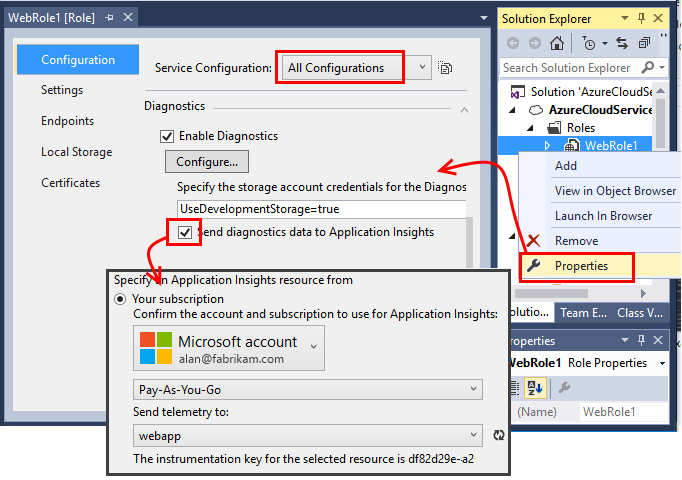
Task: Click the Configure... button
Action: tap(206, 161)
